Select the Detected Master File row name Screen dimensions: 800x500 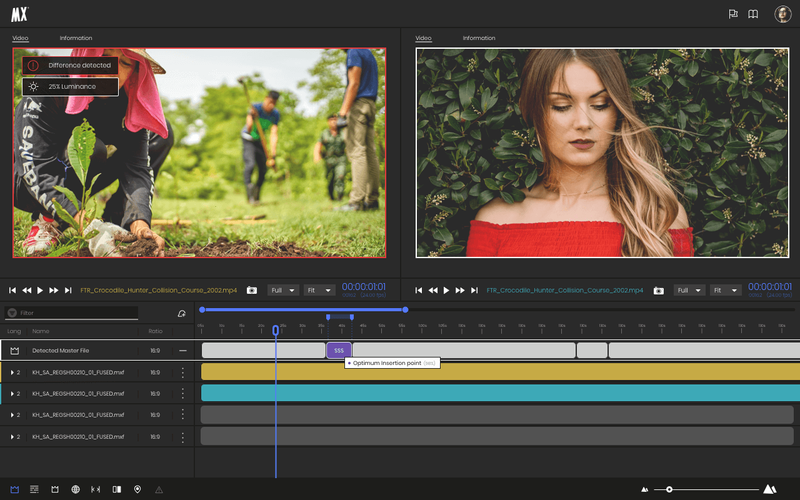pos(61,351)
